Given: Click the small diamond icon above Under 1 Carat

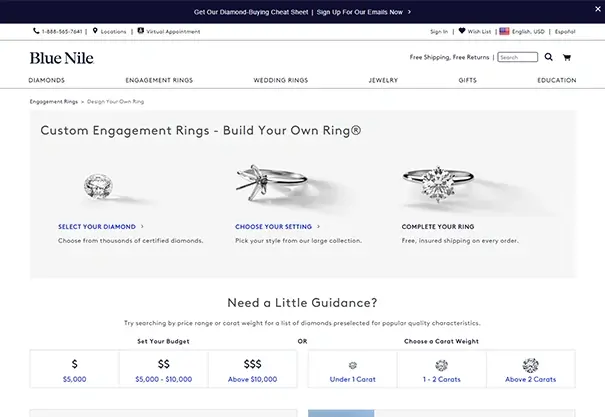Looking at the screenshot, I should pyautogui.click(x=353, y=365).
